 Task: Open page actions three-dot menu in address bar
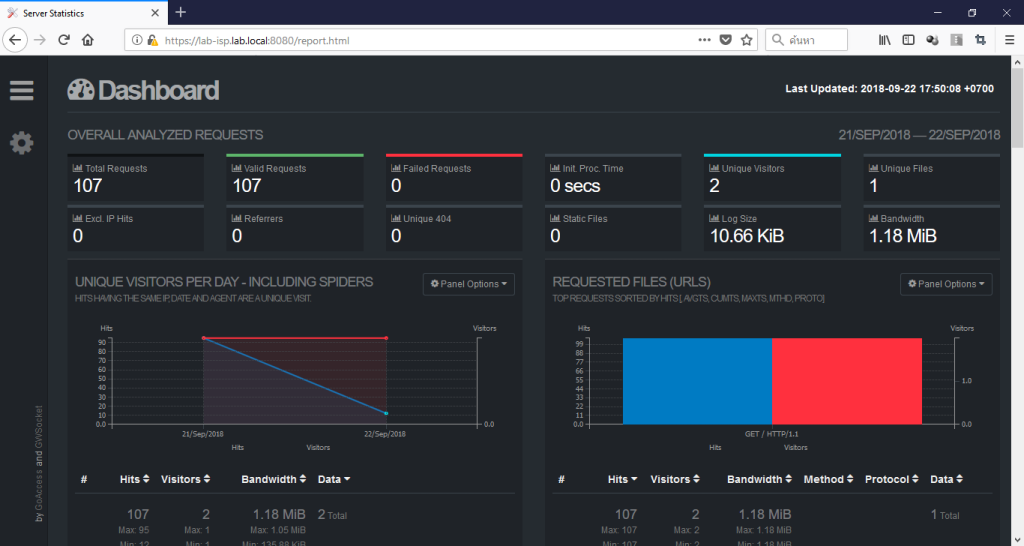pyautogui.click(x=704, y=40)
